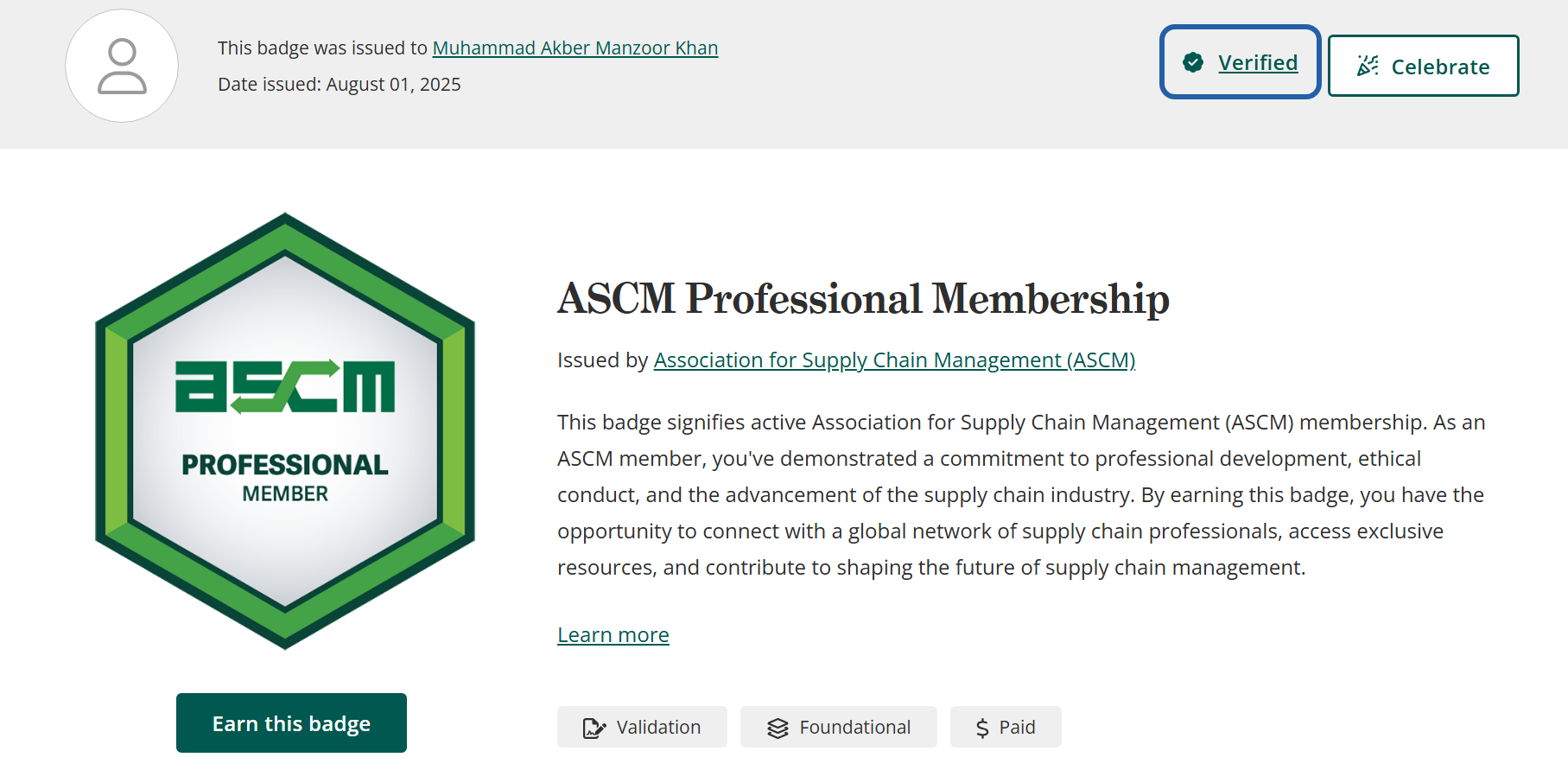Click the Validation tag's document icon
Image resolution: width=1568 pixels, height=770 pixels.
594,728
